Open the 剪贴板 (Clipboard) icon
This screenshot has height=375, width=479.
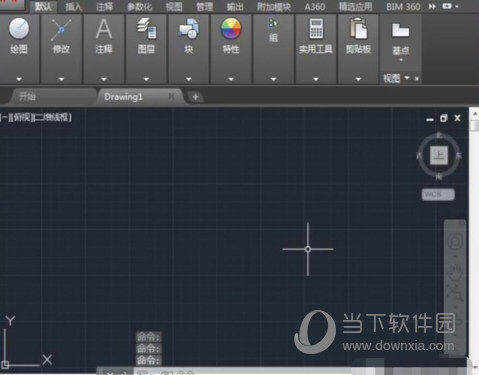pyautogui.click(x=358, y=29)
